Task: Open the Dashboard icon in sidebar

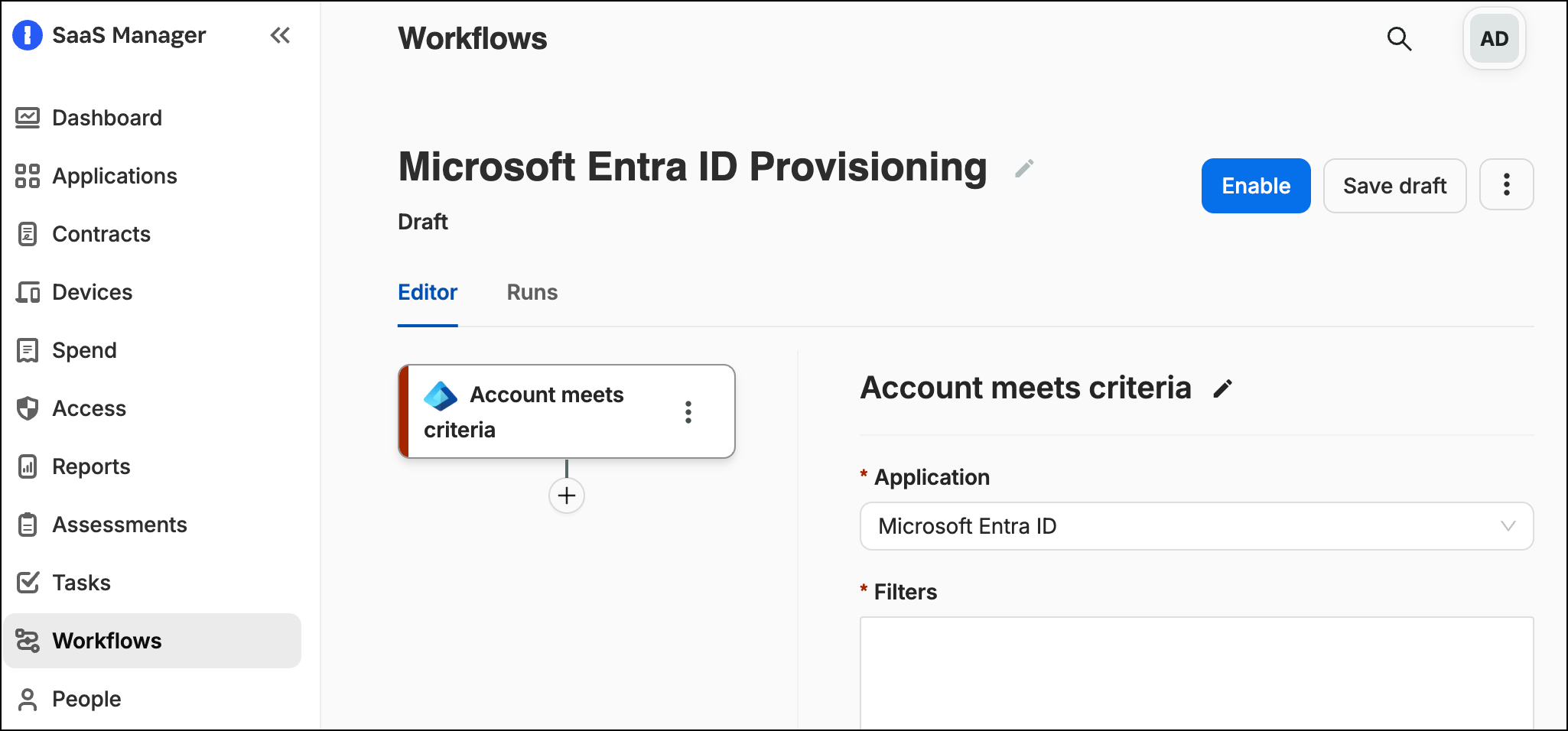Action: click(28, 118)
